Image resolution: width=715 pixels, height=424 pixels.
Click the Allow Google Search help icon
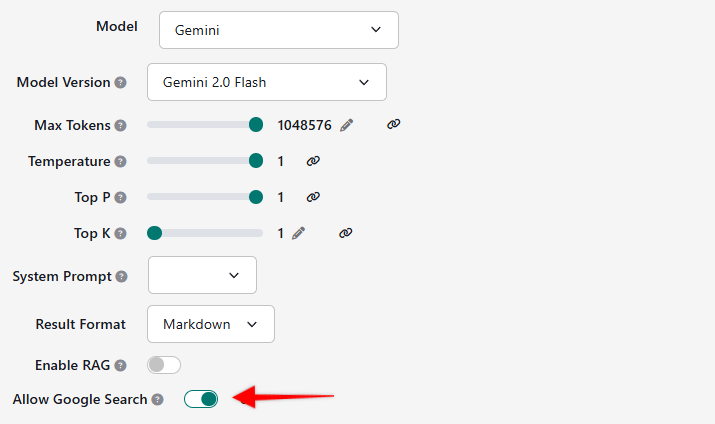pos(157,400)
